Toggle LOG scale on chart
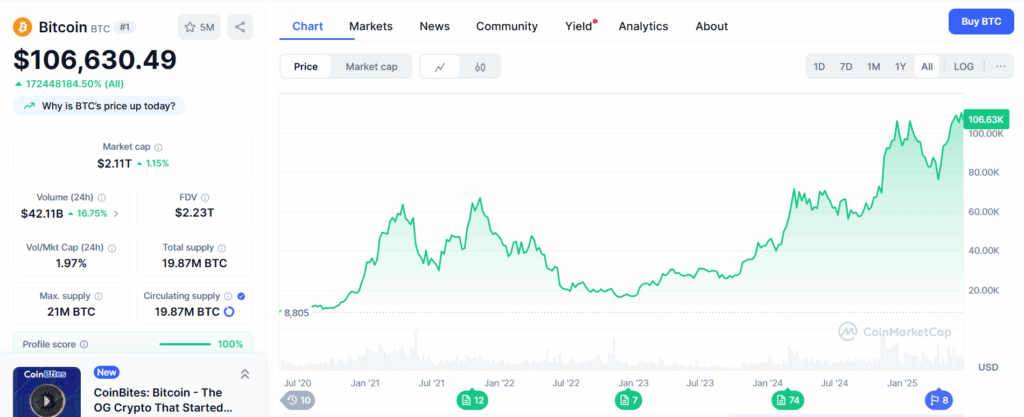1024x417 pixels. (x=963, y=67)
